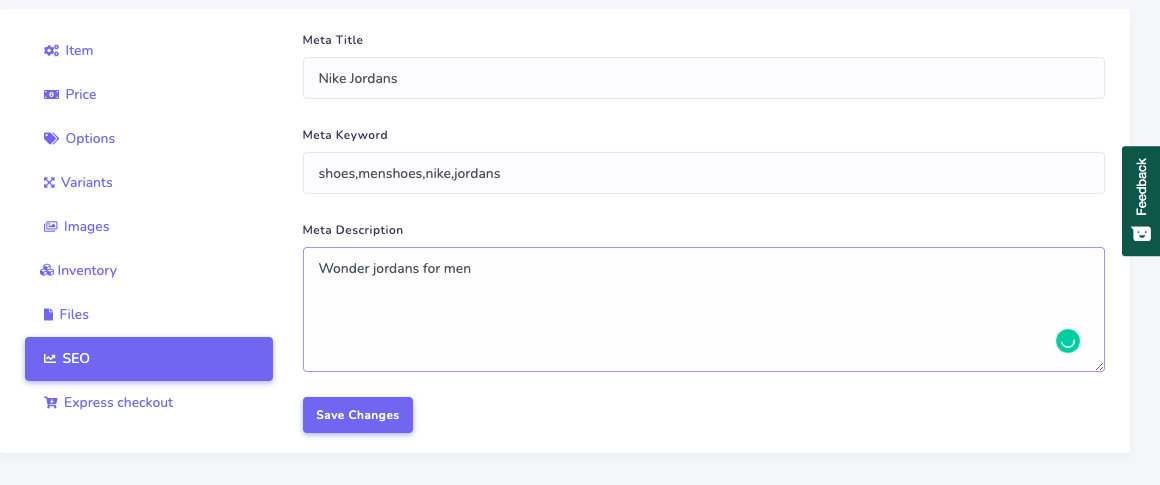
Task: Focus the Meta Title input field
Action: point(703,78)
